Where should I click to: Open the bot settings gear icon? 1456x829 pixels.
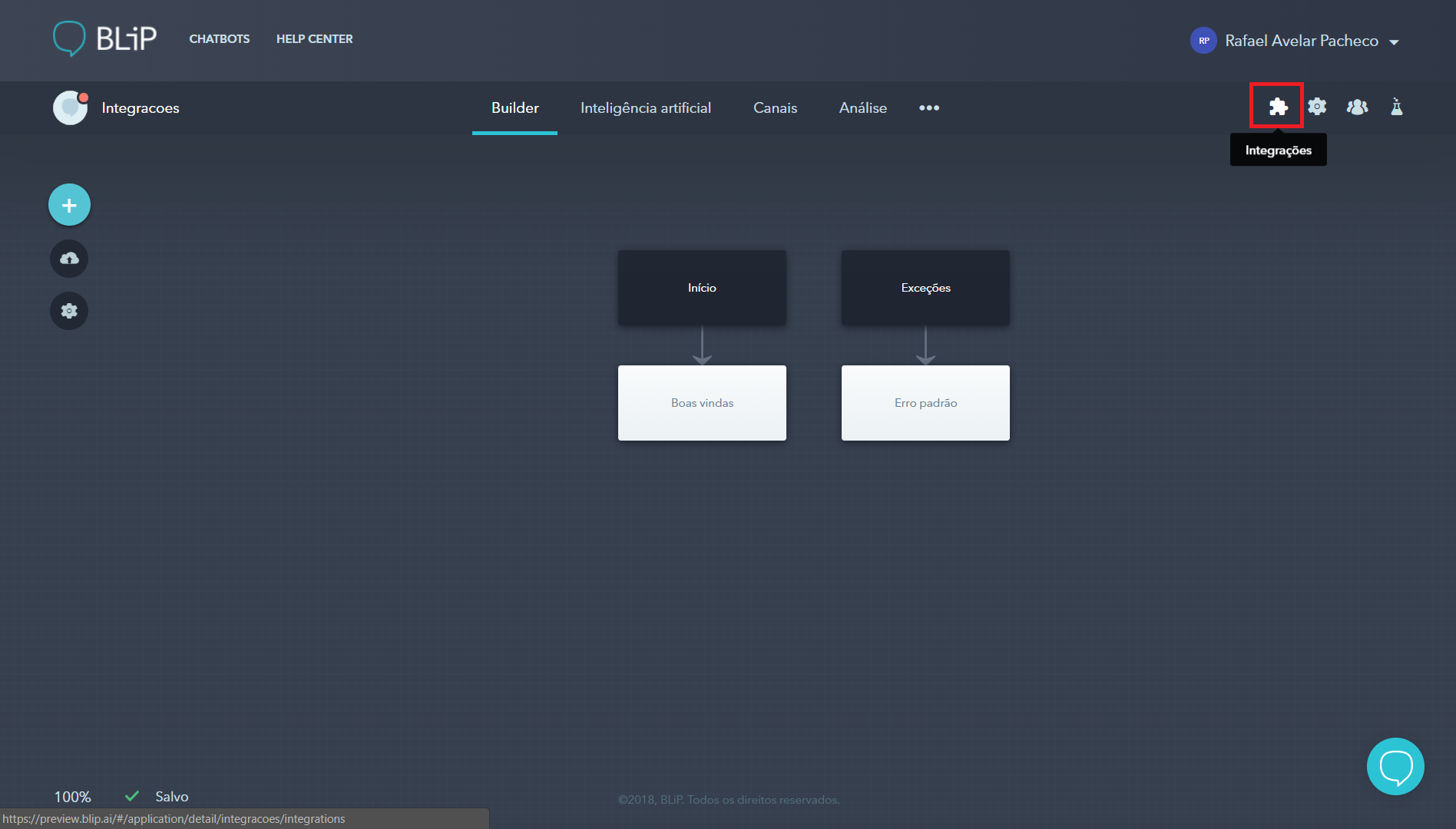click(x=1316, y=107)
